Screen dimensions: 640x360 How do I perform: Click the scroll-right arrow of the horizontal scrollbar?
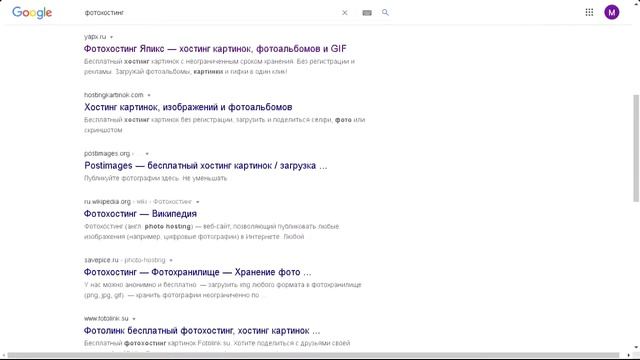628,356
